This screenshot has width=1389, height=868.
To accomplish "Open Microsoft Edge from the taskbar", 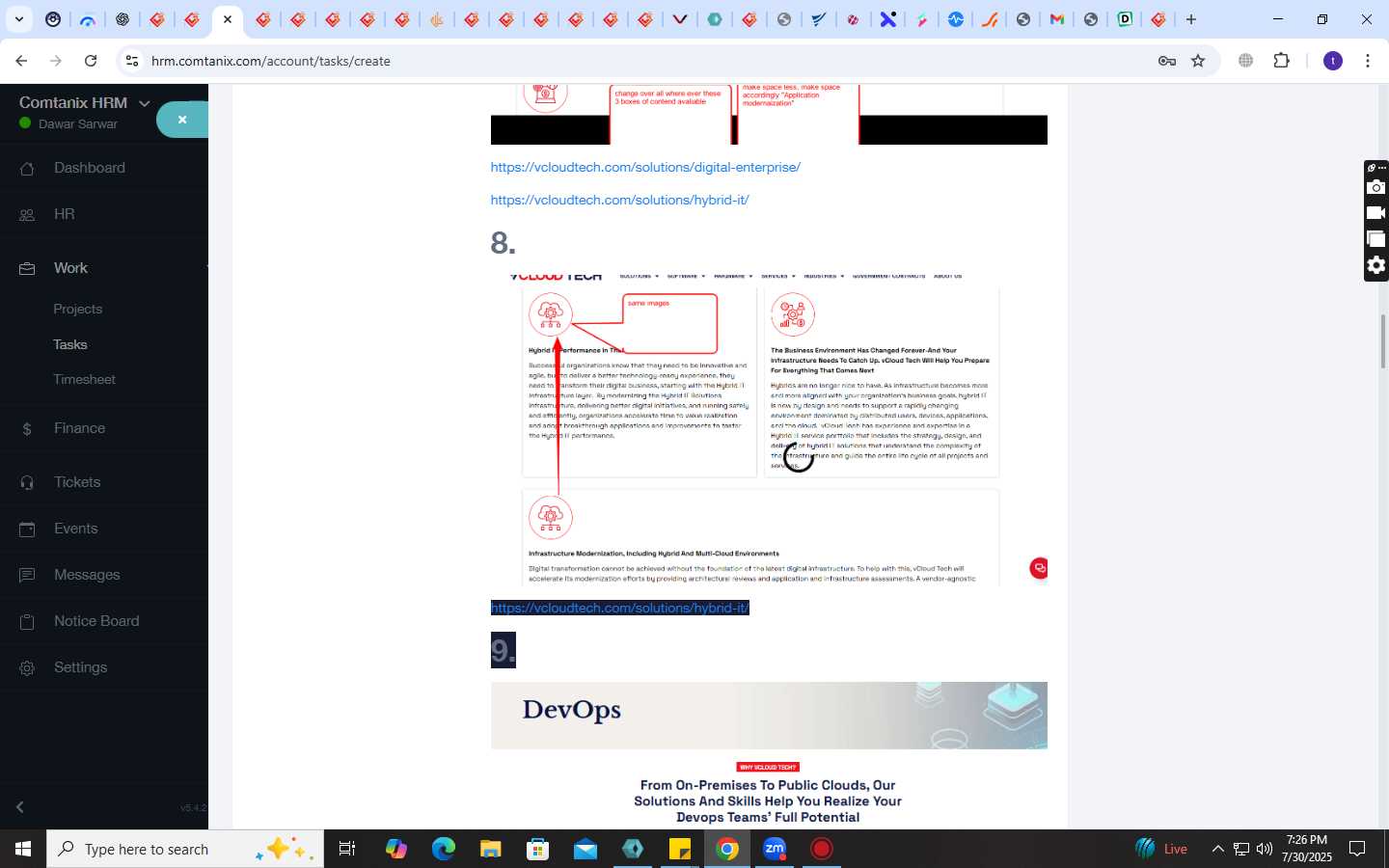I will (x=443, y=849).
